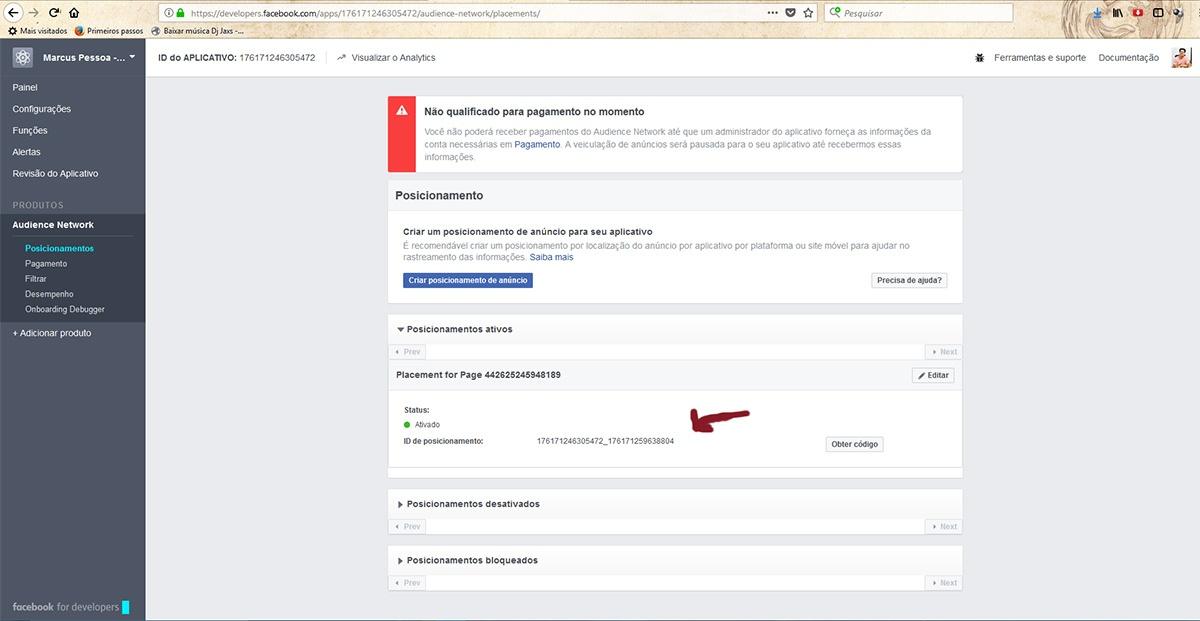
Task: Click Placement for Page 442625245948189 title
Action: coord(478,375)
